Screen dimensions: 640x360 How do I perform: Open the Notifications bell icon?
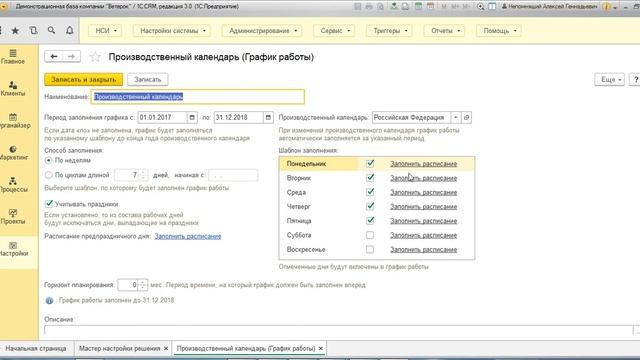pos(70,31)
